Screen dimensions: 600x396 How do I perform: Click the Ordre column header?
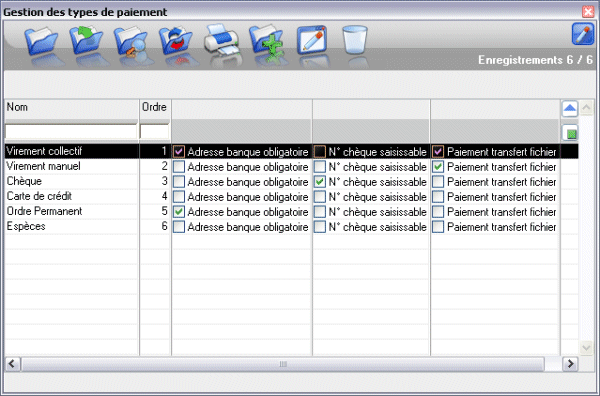(x=155, y=109)
